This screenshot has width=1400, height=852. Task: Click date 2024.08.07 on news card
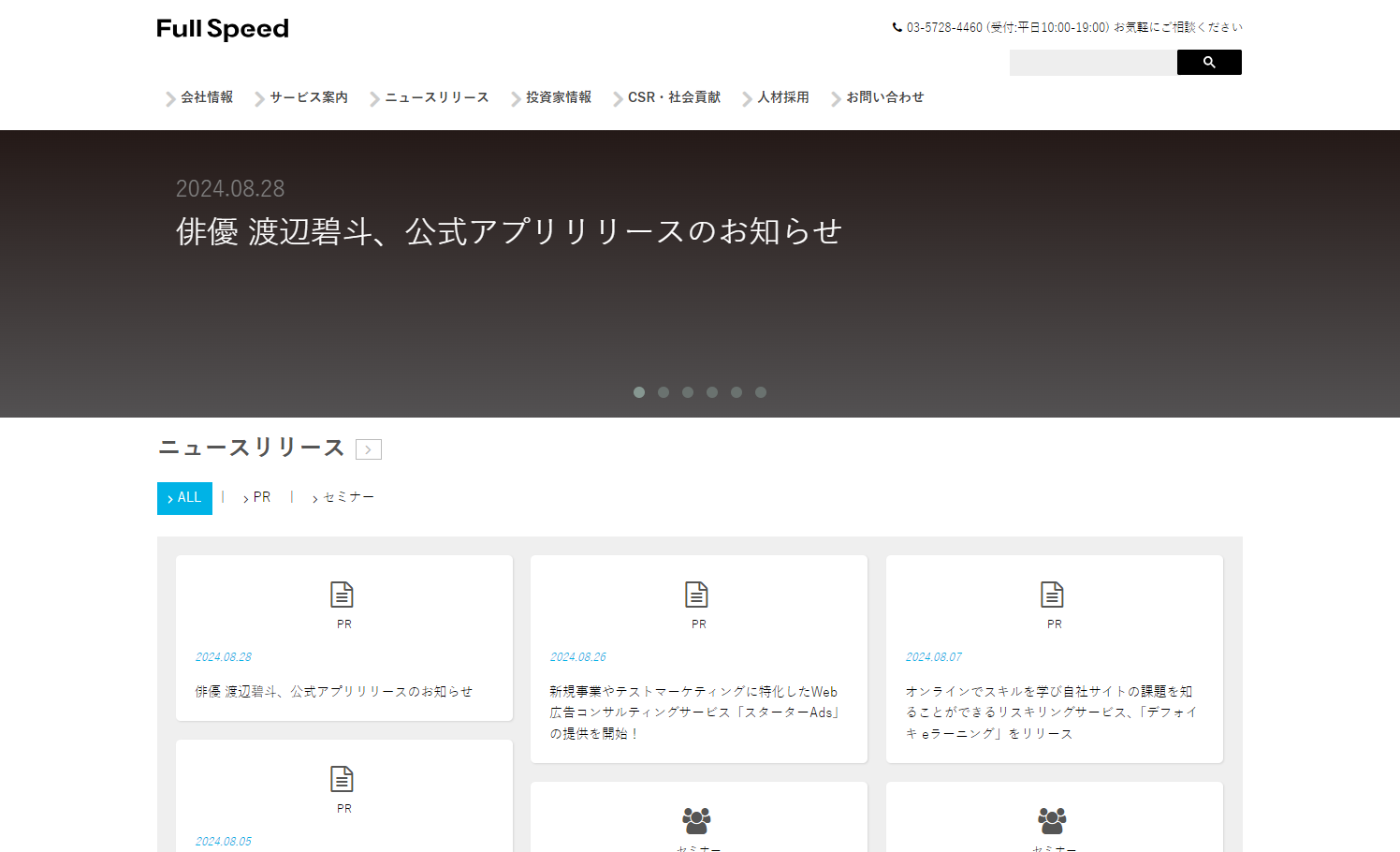pos(934,657)
